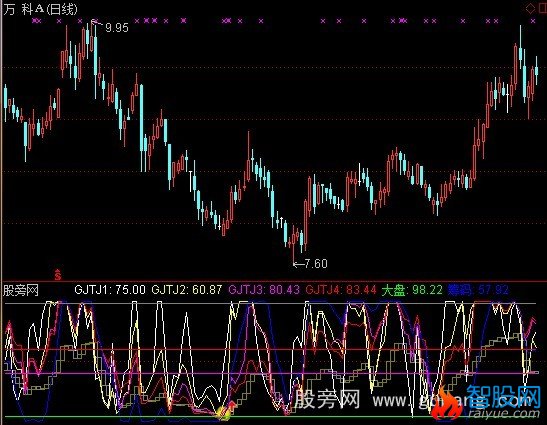
Task: Select the GJTJ2: 60.87 indicator value
Action: click(x=187, y=290)
